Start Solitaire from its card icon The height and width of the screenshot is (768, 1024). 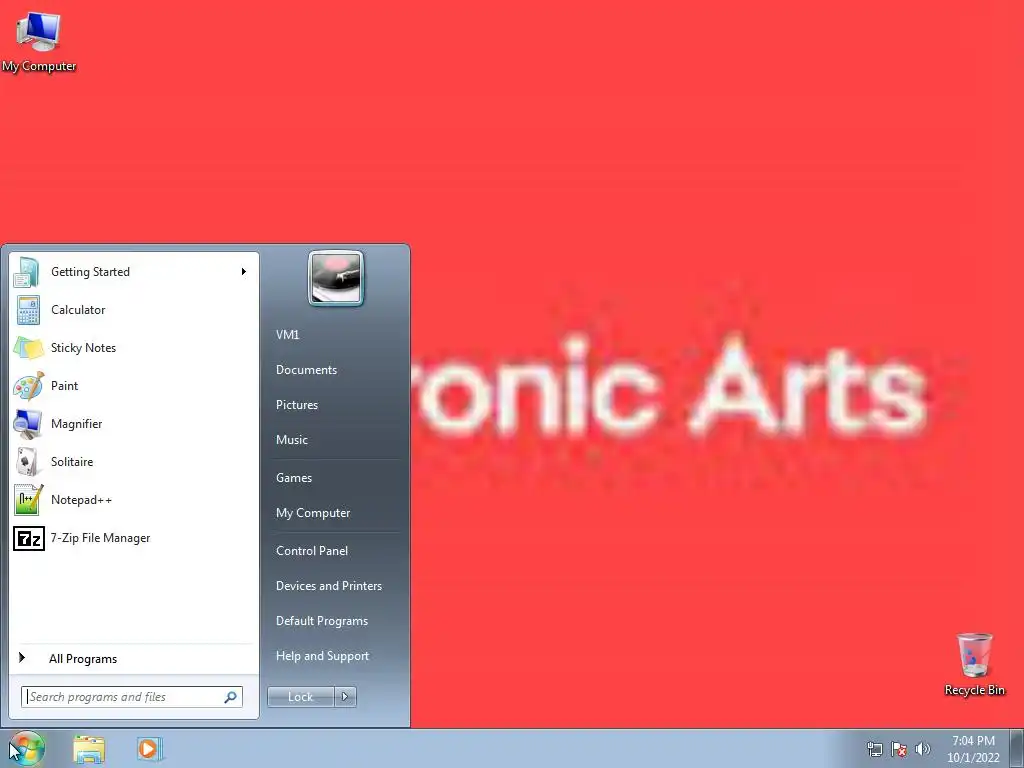click(28, 462)
